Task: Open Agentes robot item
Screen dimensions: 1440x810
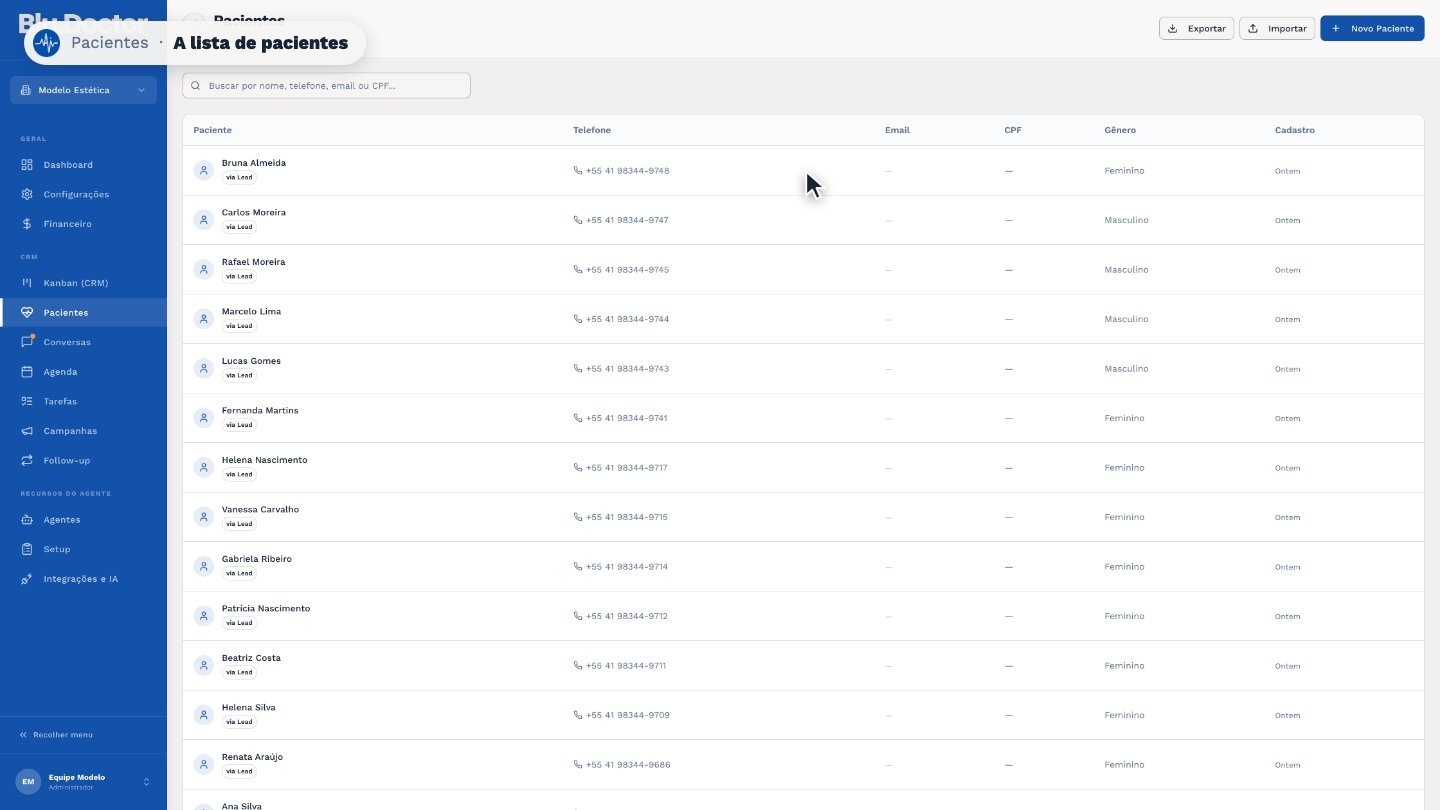Action: pos(83,520)
